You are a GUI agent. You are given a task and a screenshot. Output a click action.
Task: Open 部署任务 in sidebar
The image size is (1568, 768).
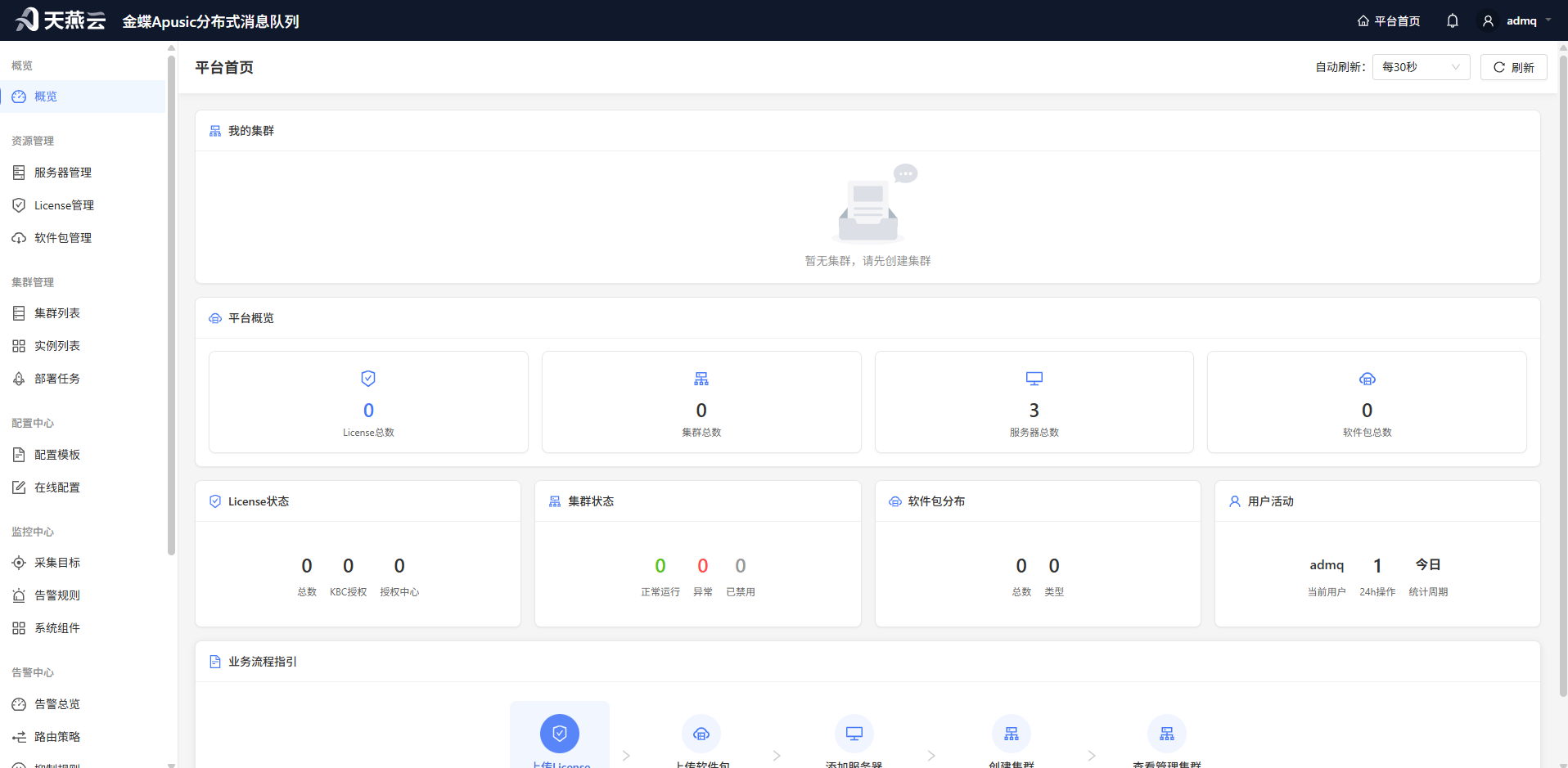point(83,379)
